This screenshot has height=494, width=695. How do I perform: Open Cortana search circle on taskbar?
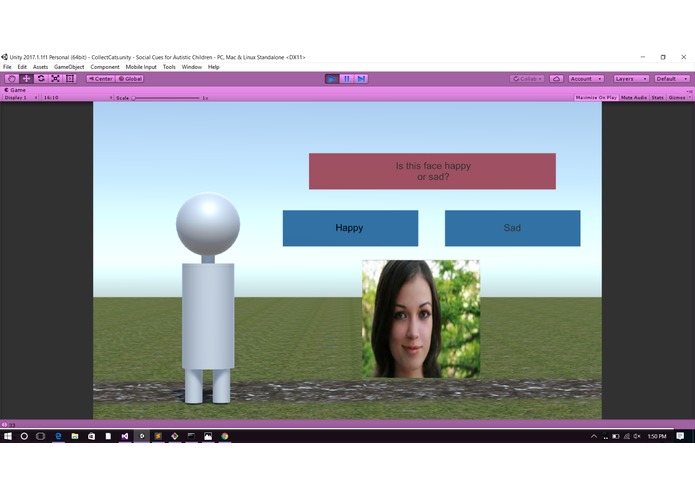point(24,436)
